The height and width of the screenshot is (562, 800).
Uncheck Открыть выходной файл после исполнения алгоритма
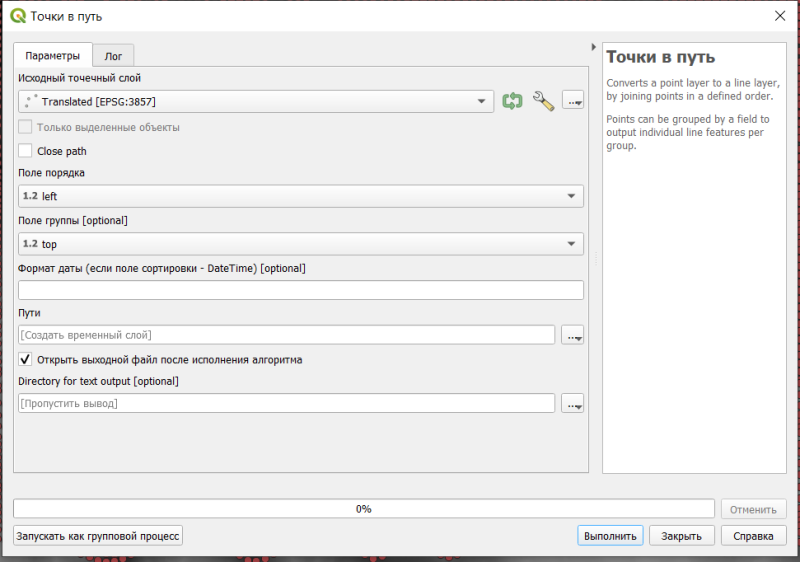click(25, 360)
